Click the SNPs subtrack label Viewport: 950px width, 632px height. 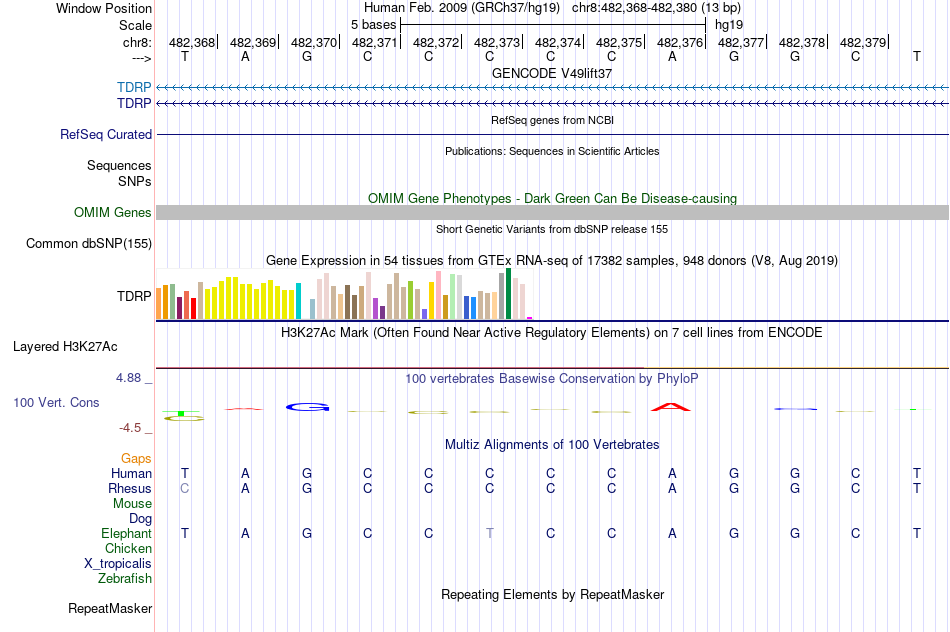[x=135, y=181]
